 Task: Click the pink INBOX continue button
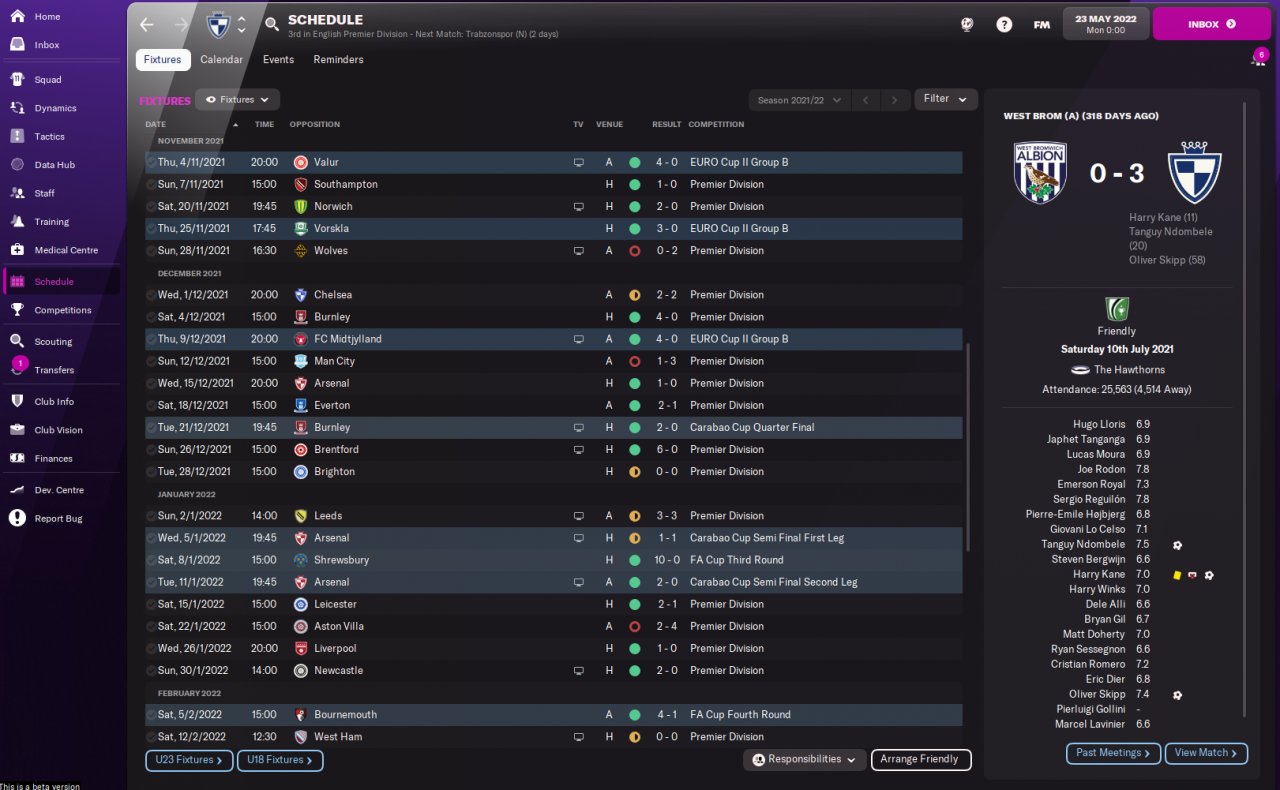click(1212, 24)
